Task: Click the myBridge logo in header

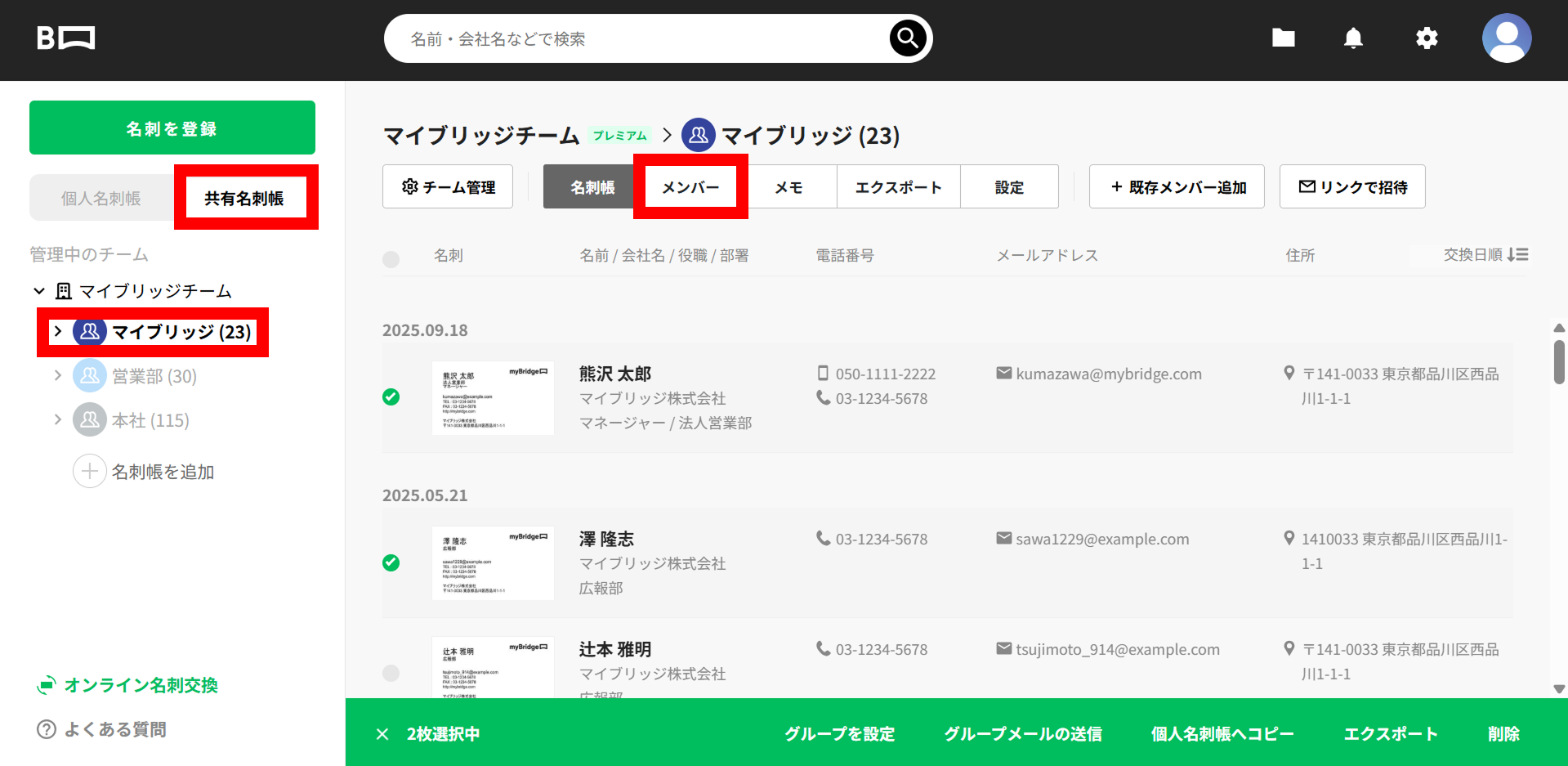Action: (66, 38)
